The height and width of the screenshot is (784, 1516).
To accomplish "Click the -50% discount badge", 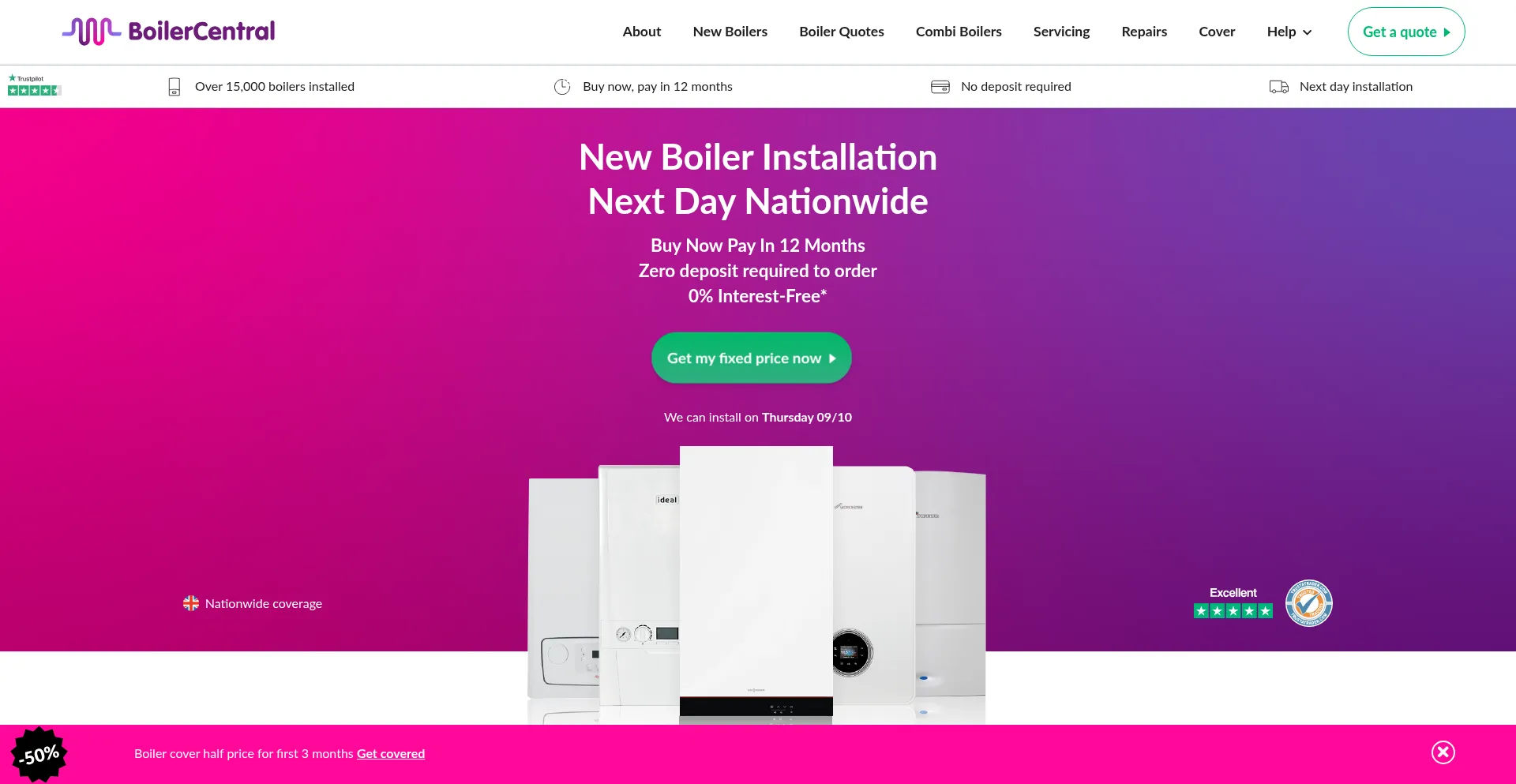I will point(39,755).
